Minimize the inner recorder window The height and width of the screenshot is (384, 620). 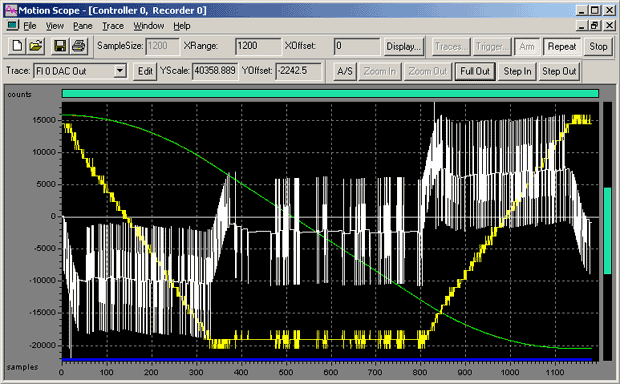pyautogui.click(x=581, y=26)
